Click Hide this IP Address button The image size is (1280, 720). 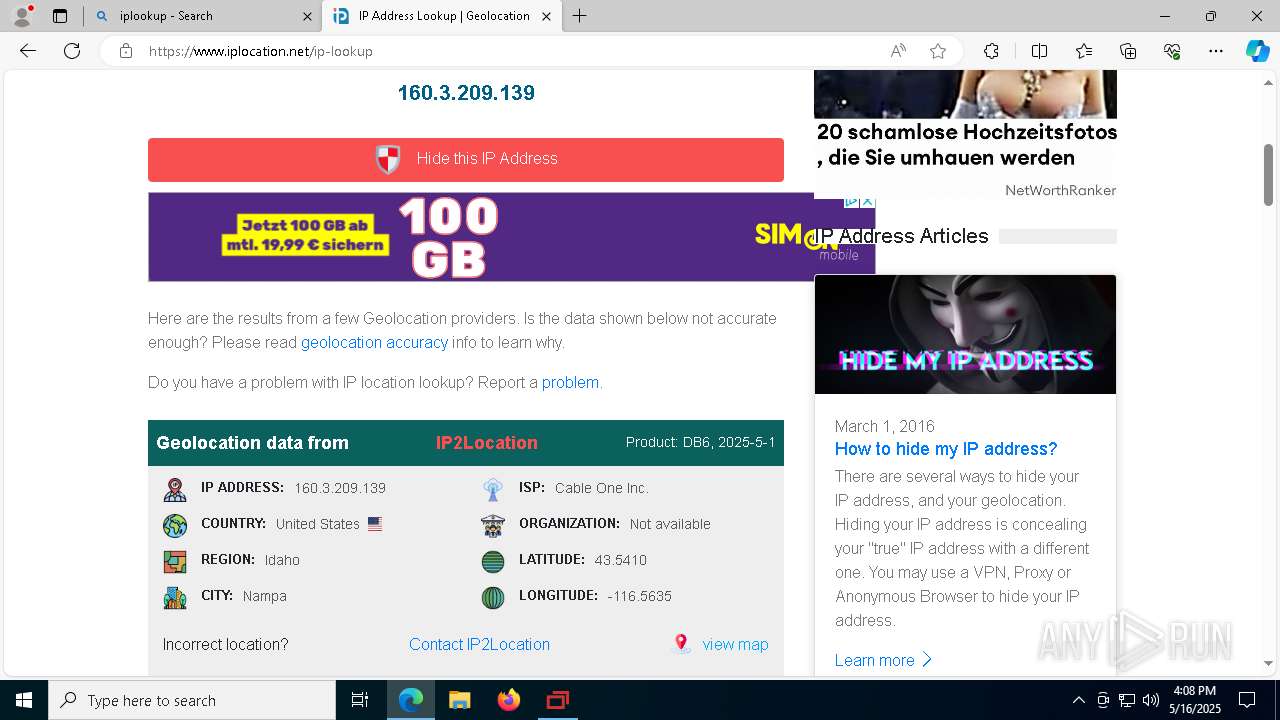point(466,159)
